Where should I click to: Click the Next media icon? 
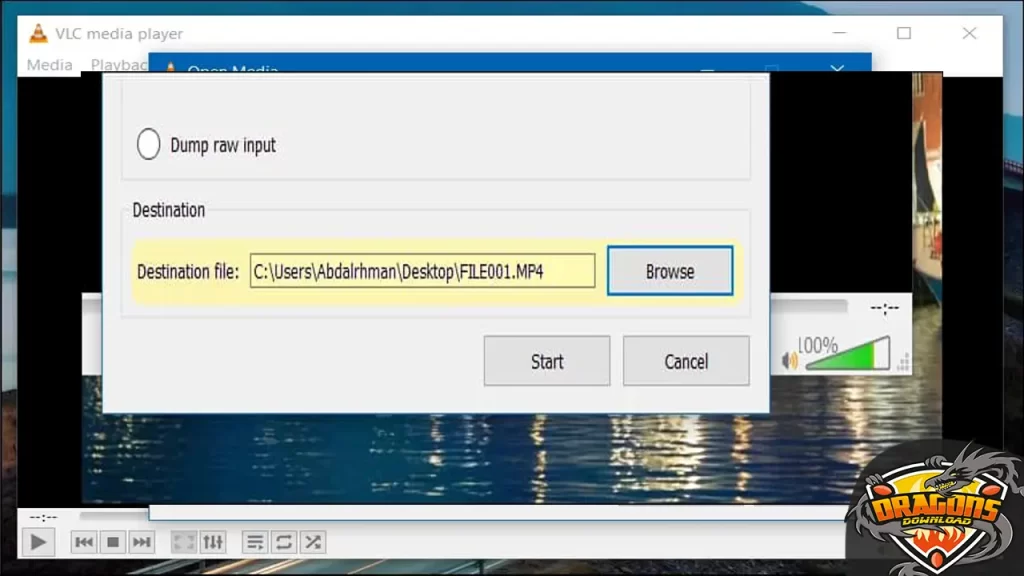[141, 541]
